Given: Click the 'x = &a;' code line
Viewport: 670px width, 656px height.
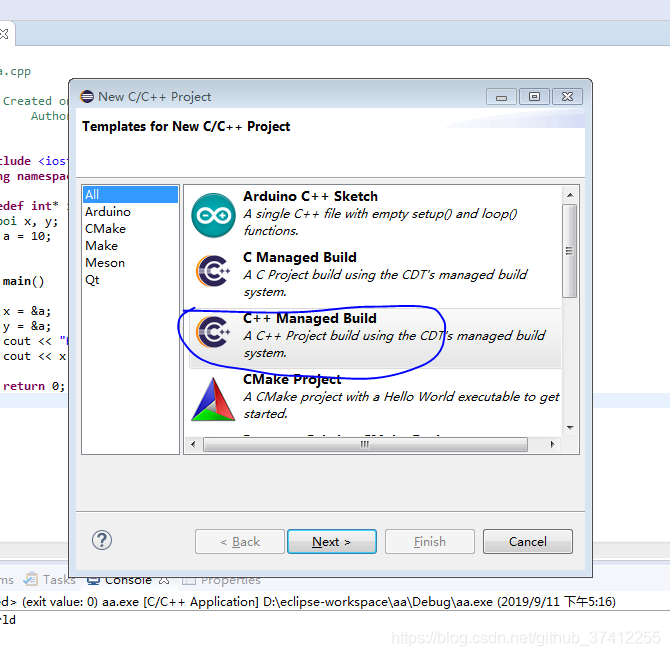Looking at the screenshot, I should [x=27, y=311].
